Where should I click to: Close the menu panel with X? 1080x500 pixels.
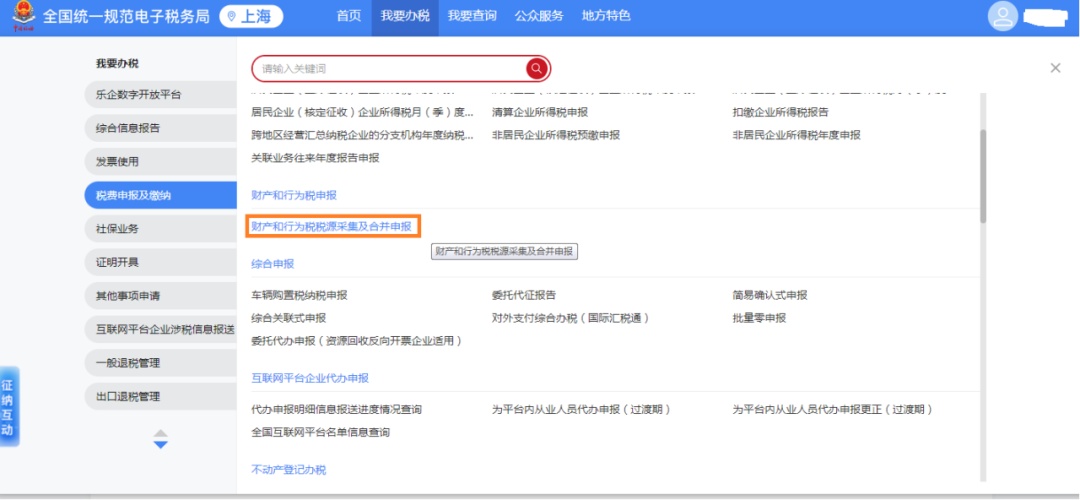pyautogui.click(x=1055, y=68)
